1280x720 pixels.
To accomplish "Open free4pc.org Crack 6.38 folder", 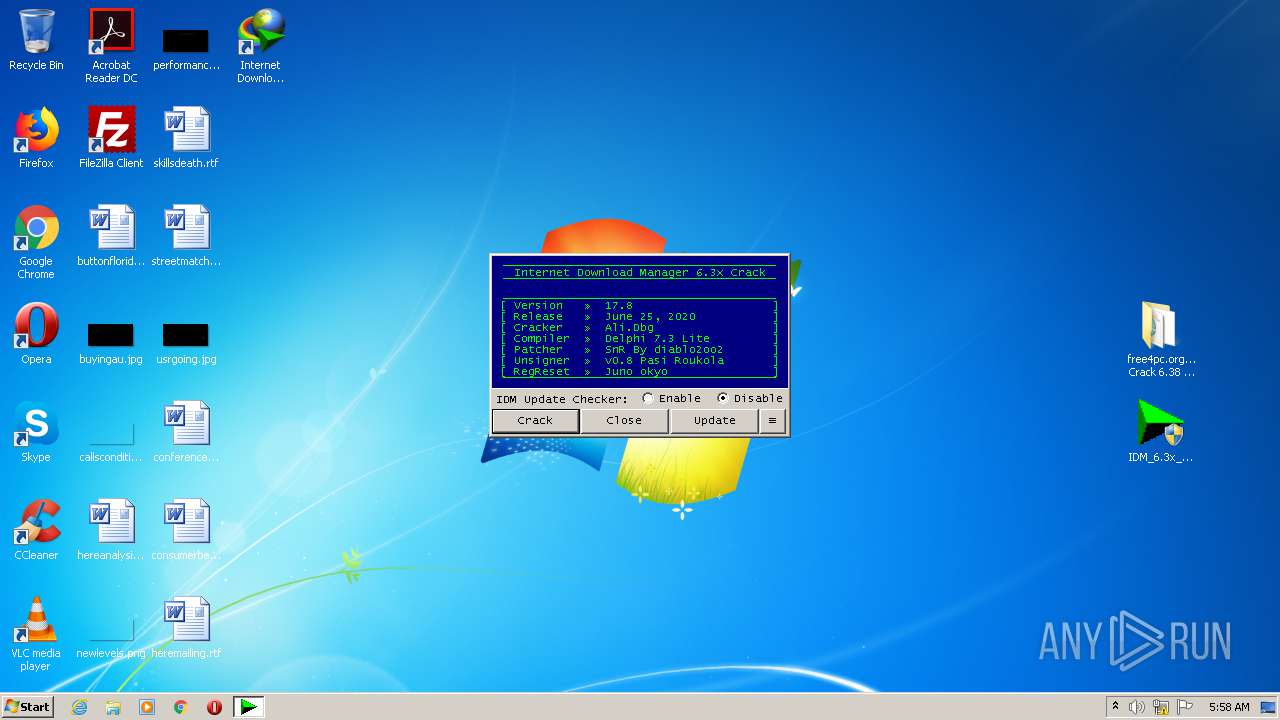I will (1161, 340).
